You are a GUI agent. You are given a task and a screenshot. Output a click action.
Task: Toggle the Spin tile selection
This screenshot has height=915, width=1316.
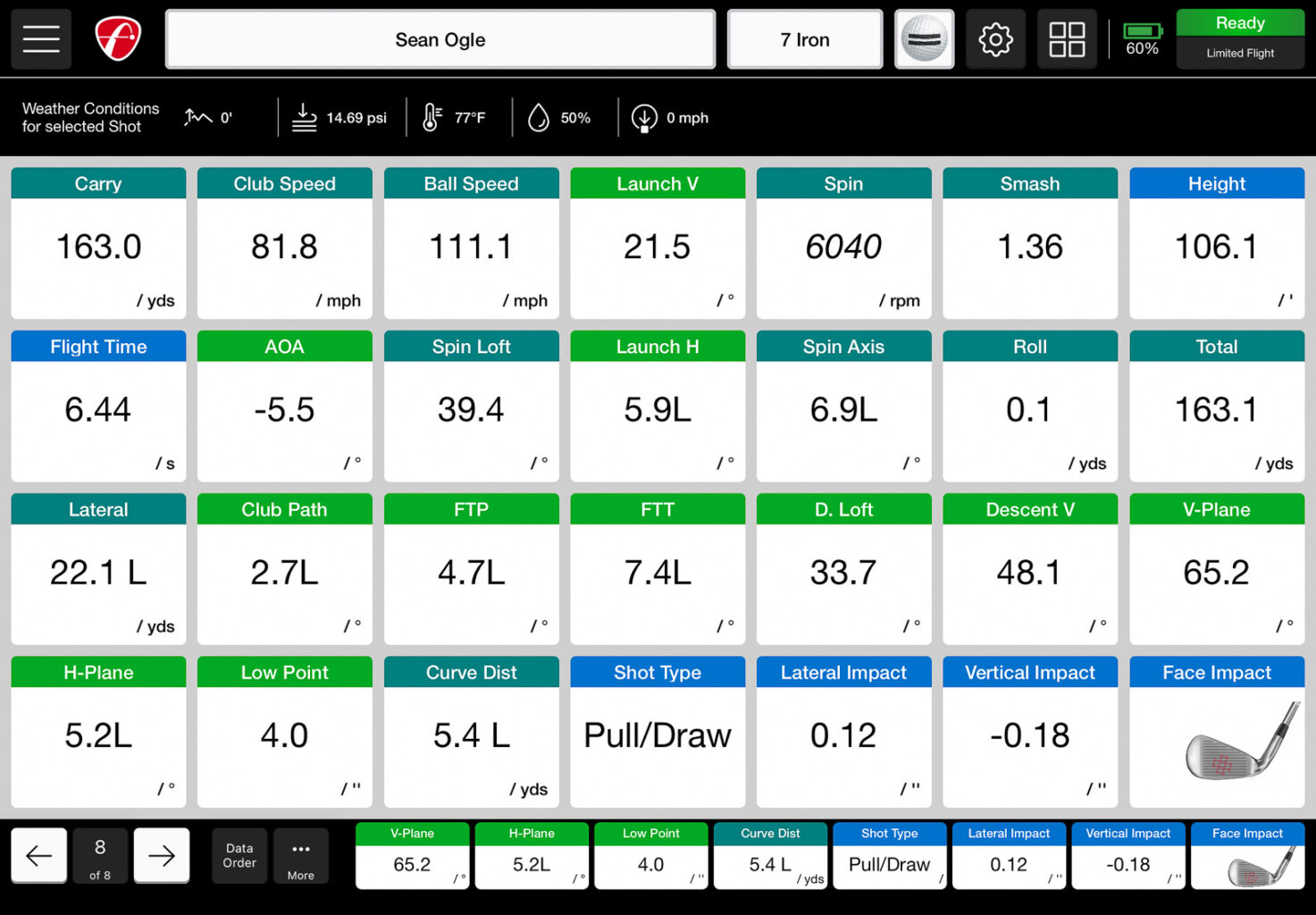coord(842,241)
